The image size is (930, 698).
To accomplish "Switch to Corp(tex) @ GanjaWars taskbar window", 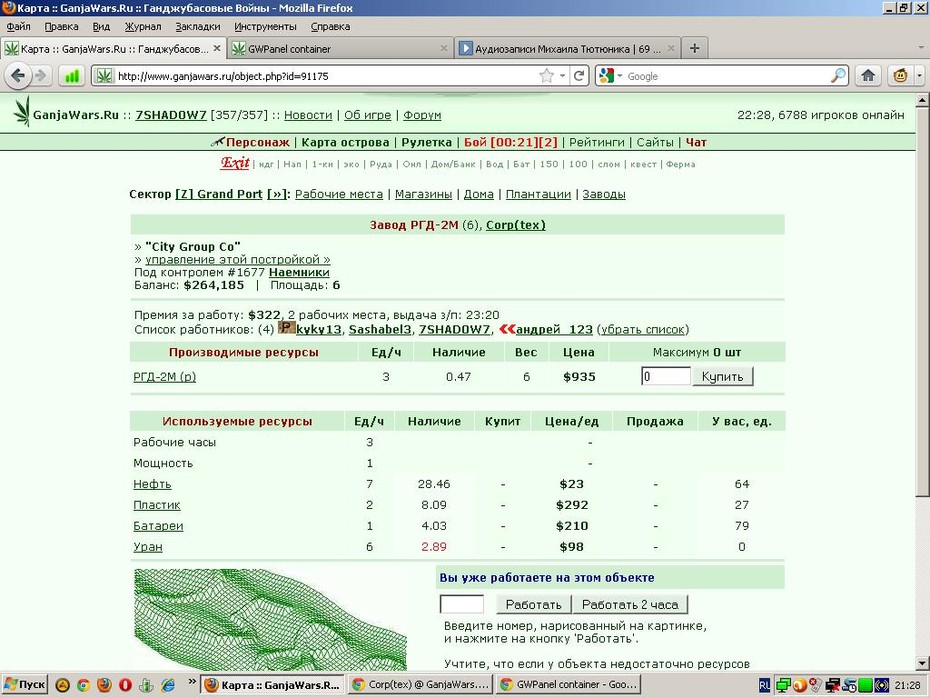I will click(x=420, y=684).
